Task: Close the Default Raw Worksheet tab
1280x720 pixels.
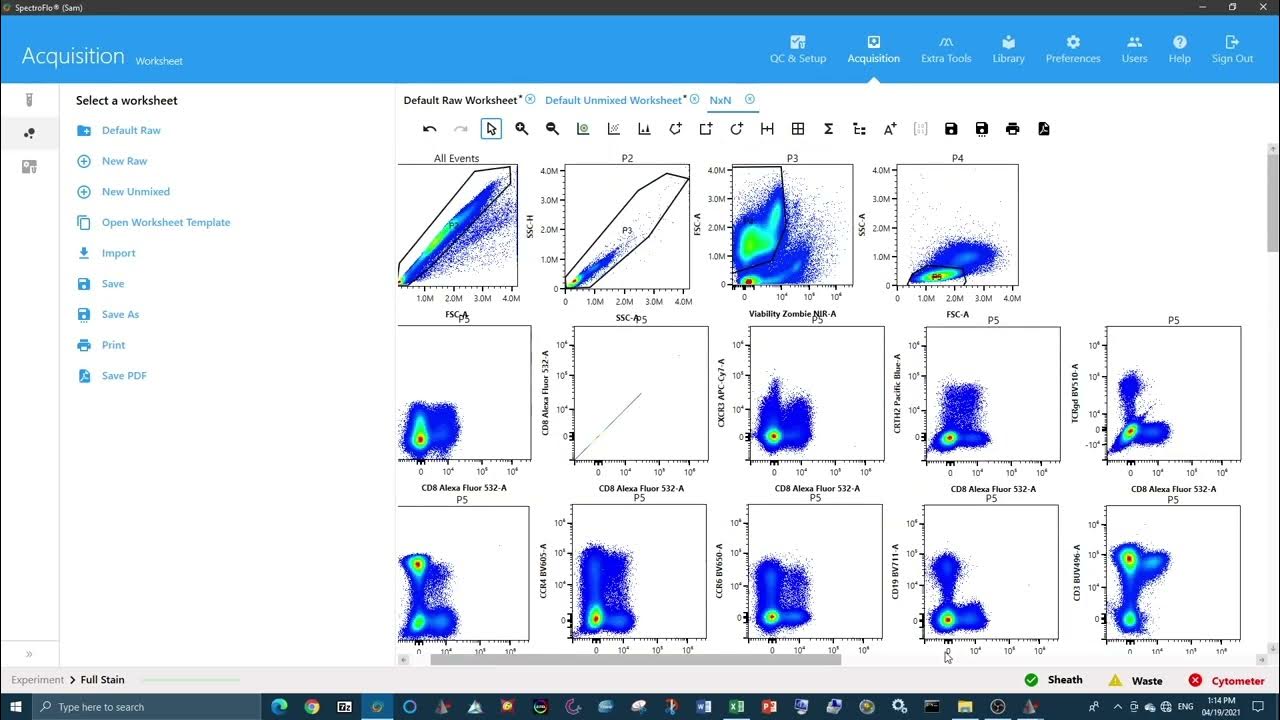Action: [x=530, y=99]
